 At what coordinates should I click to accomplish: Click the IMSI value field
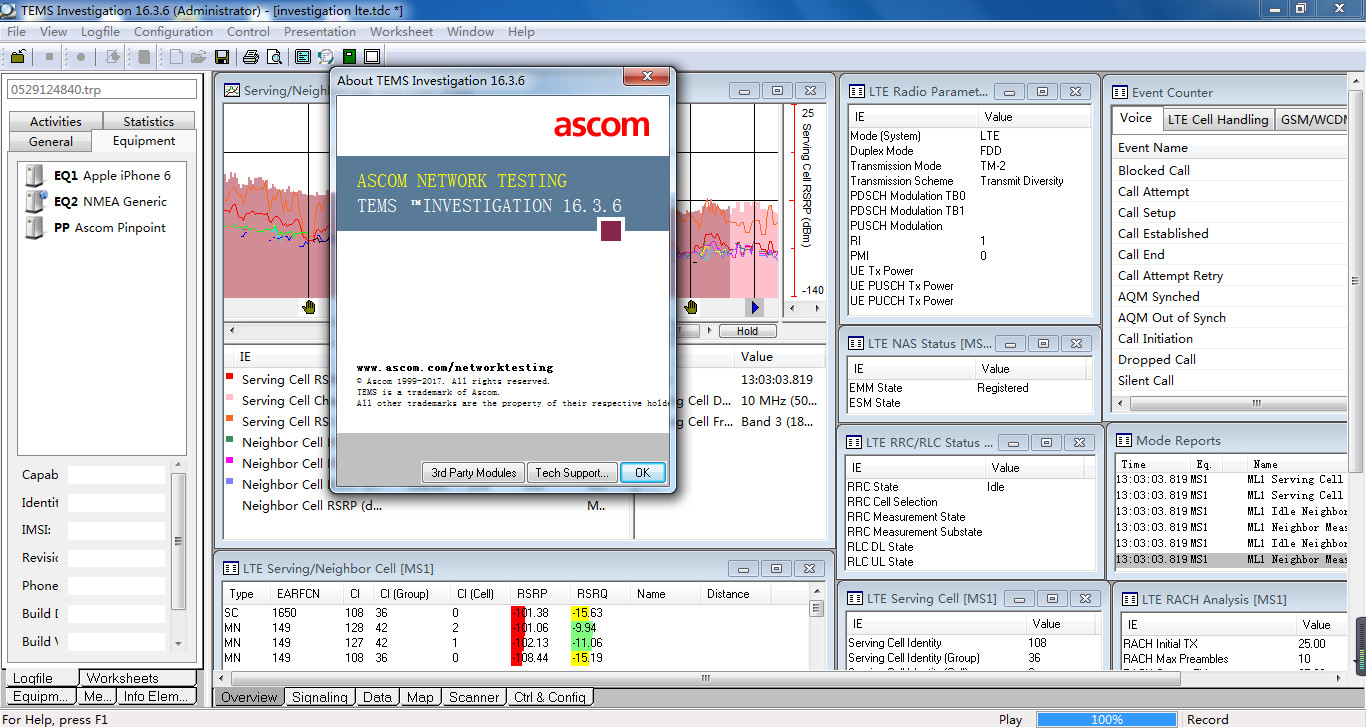pyautogui.click(x=116, y=531)
